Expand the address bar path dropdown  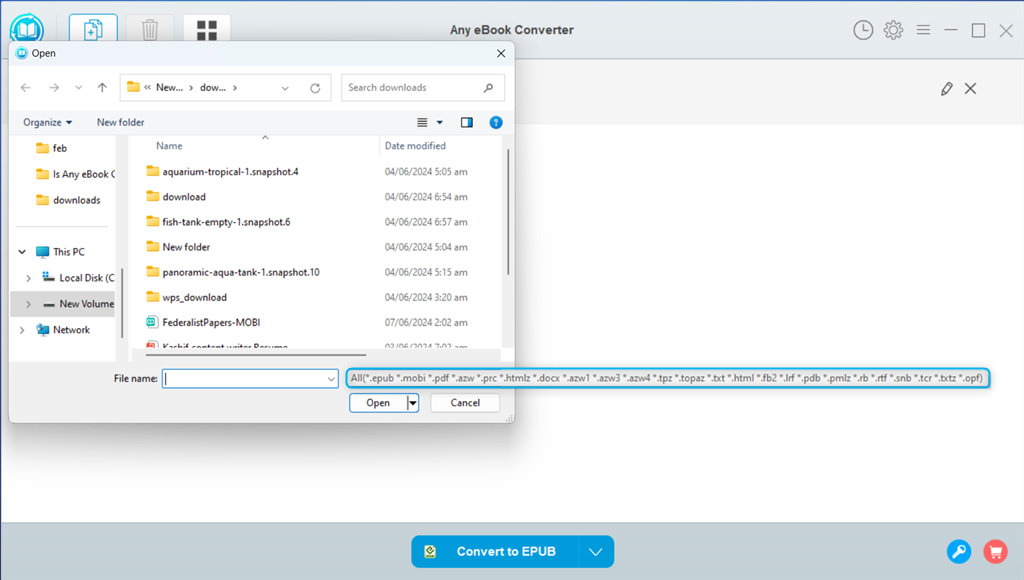285,88
